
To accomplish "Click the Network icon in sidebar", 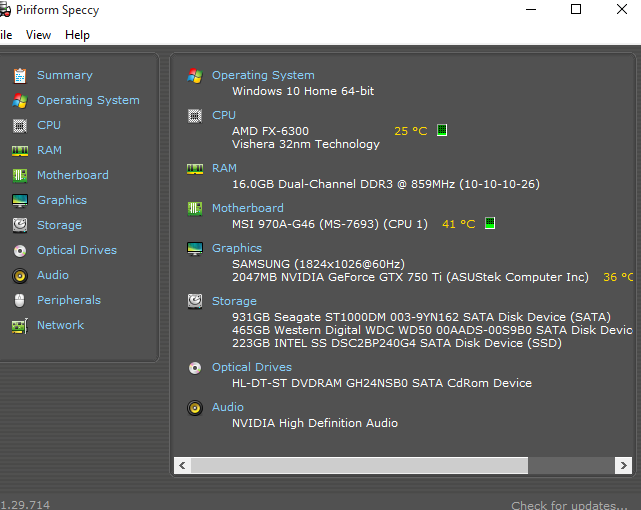I will [19, 325].
